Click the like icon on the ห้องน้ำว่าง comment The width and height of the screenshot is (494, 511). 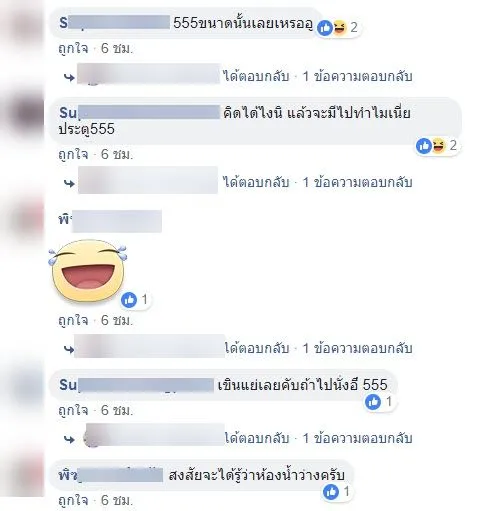point(331,492)
